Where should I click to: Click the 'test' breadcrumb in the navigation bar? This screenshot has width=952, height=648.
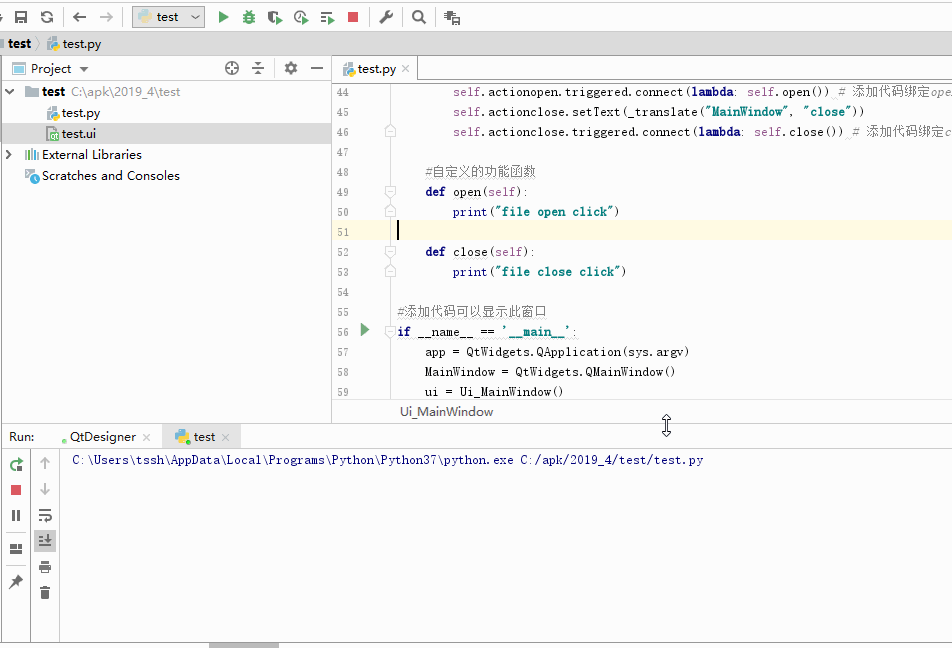point(19,44)
